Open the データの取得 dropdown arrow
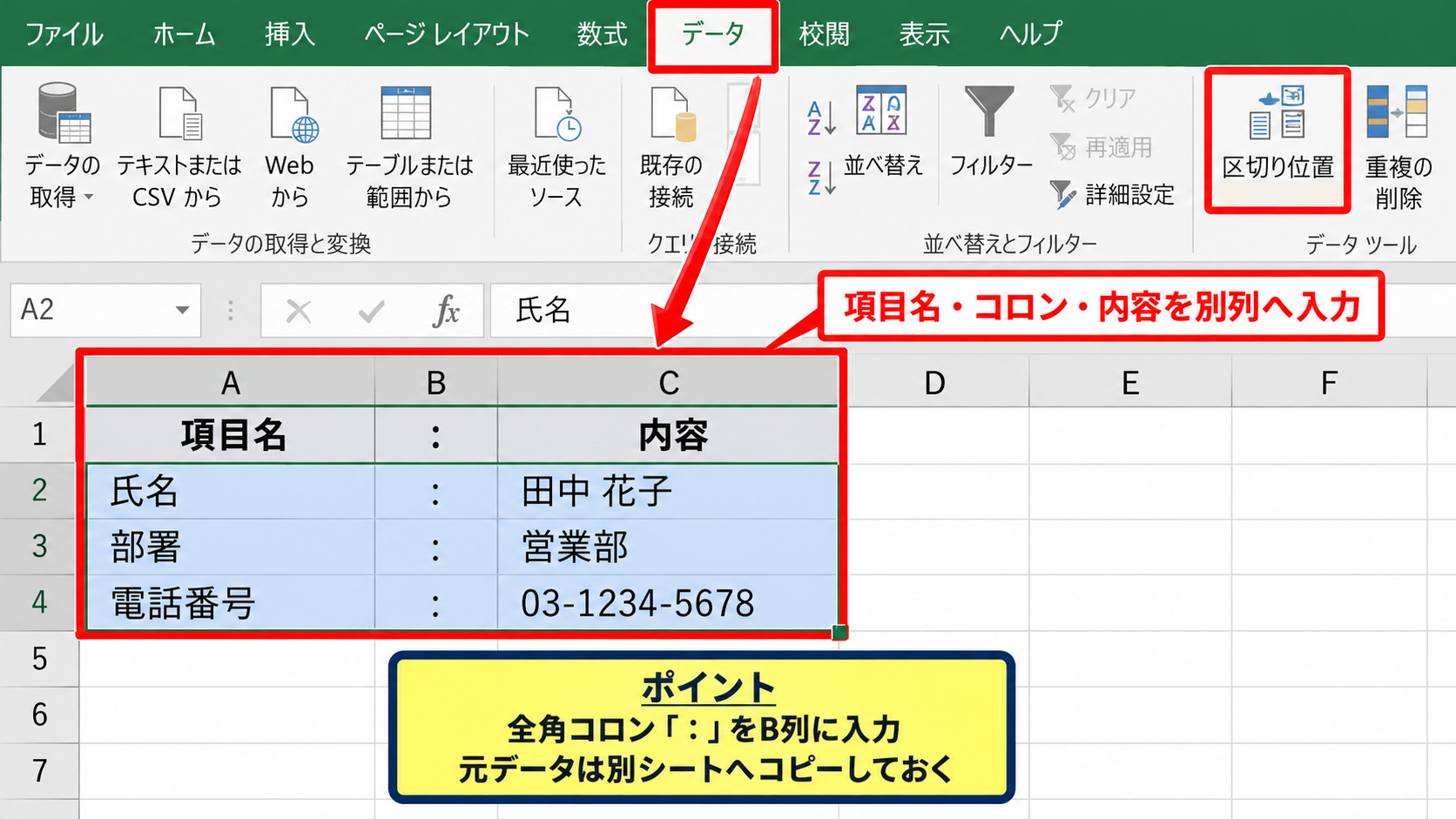 89,198
